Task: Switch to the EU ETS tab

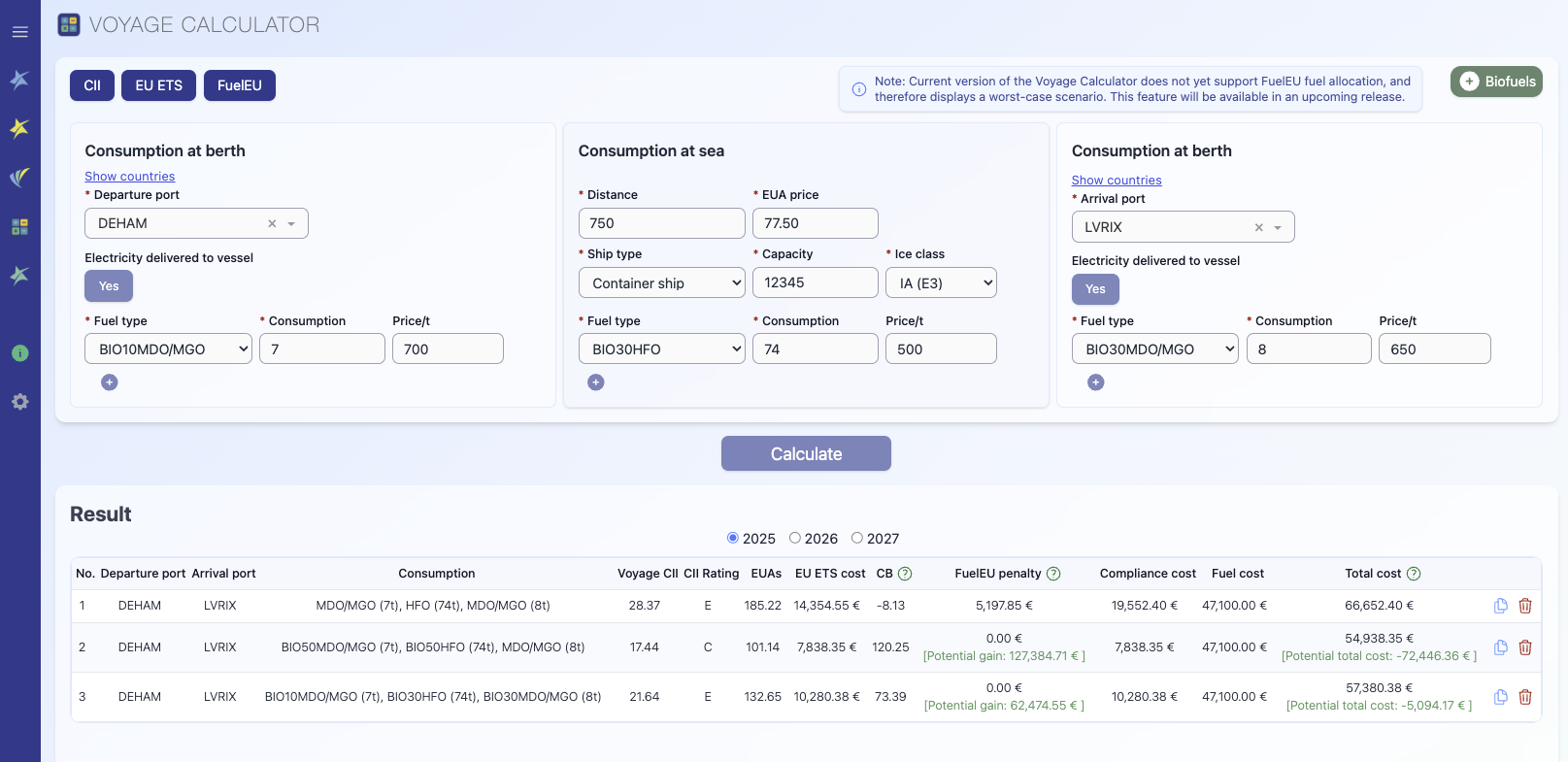Action: (x=158, y=85)
